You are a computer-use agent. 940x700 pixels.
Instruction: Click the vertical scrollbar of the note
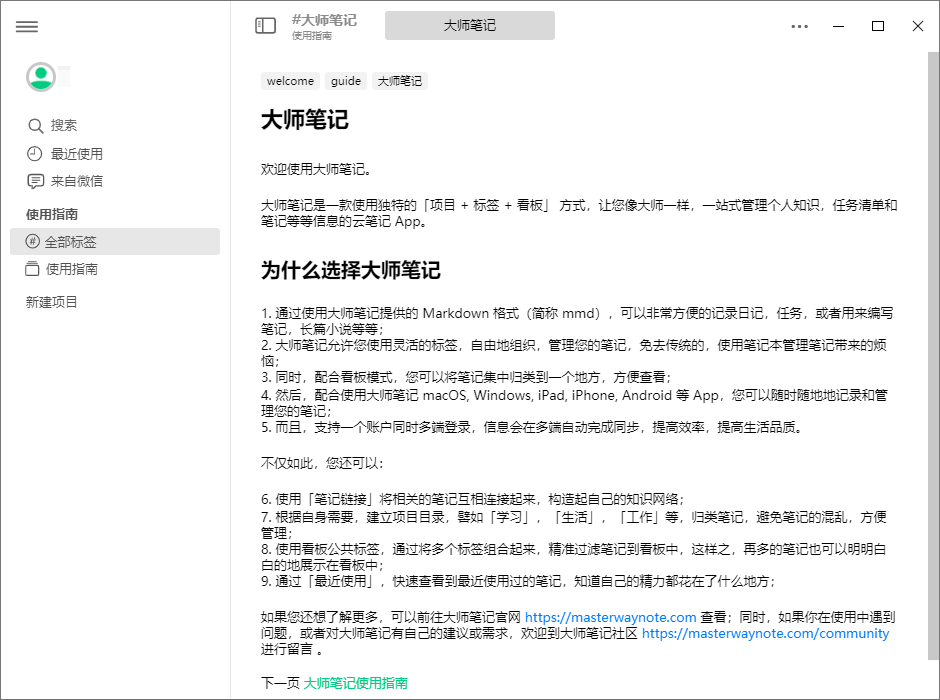933,354
